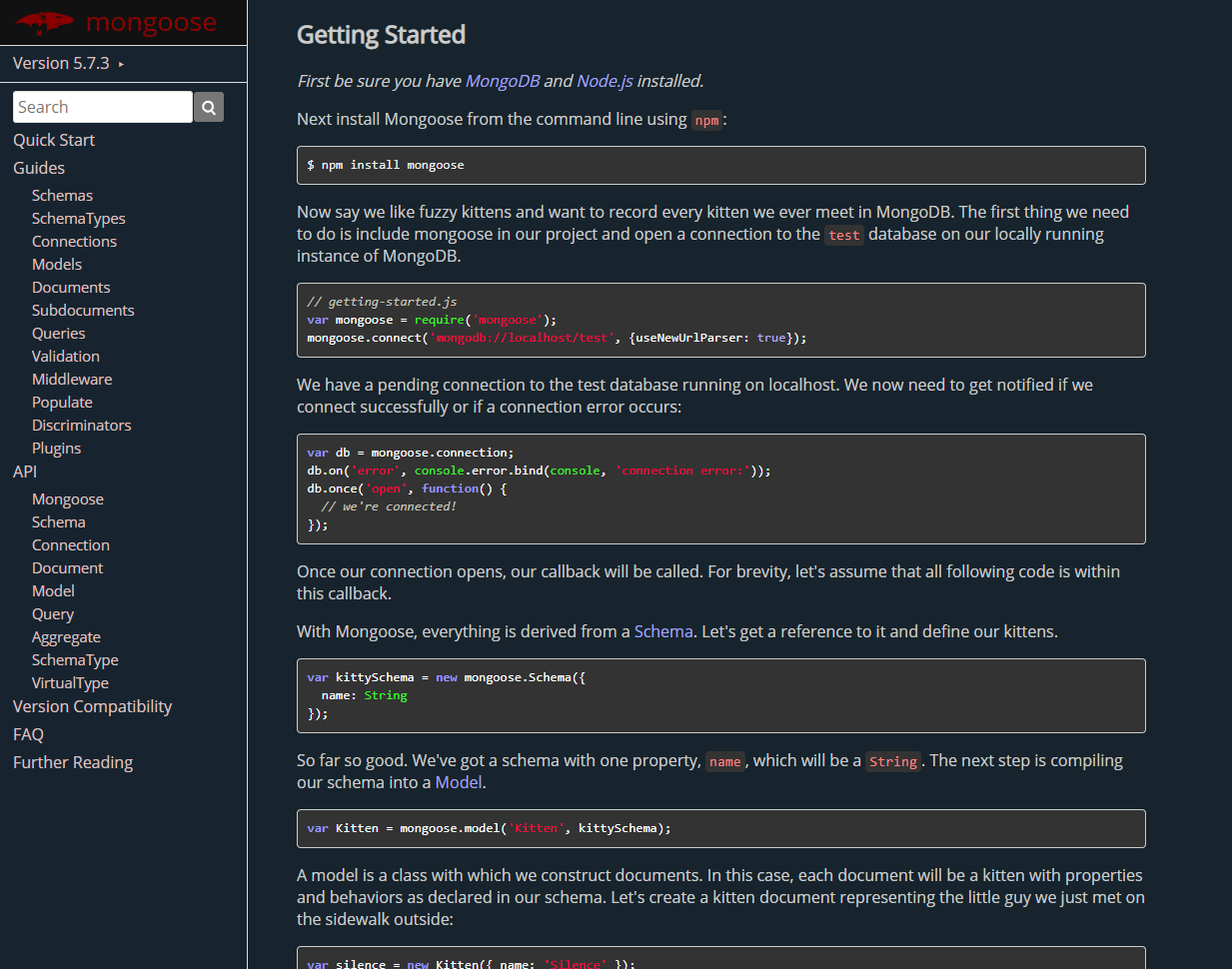Go to the Discriminators guide

82,426
